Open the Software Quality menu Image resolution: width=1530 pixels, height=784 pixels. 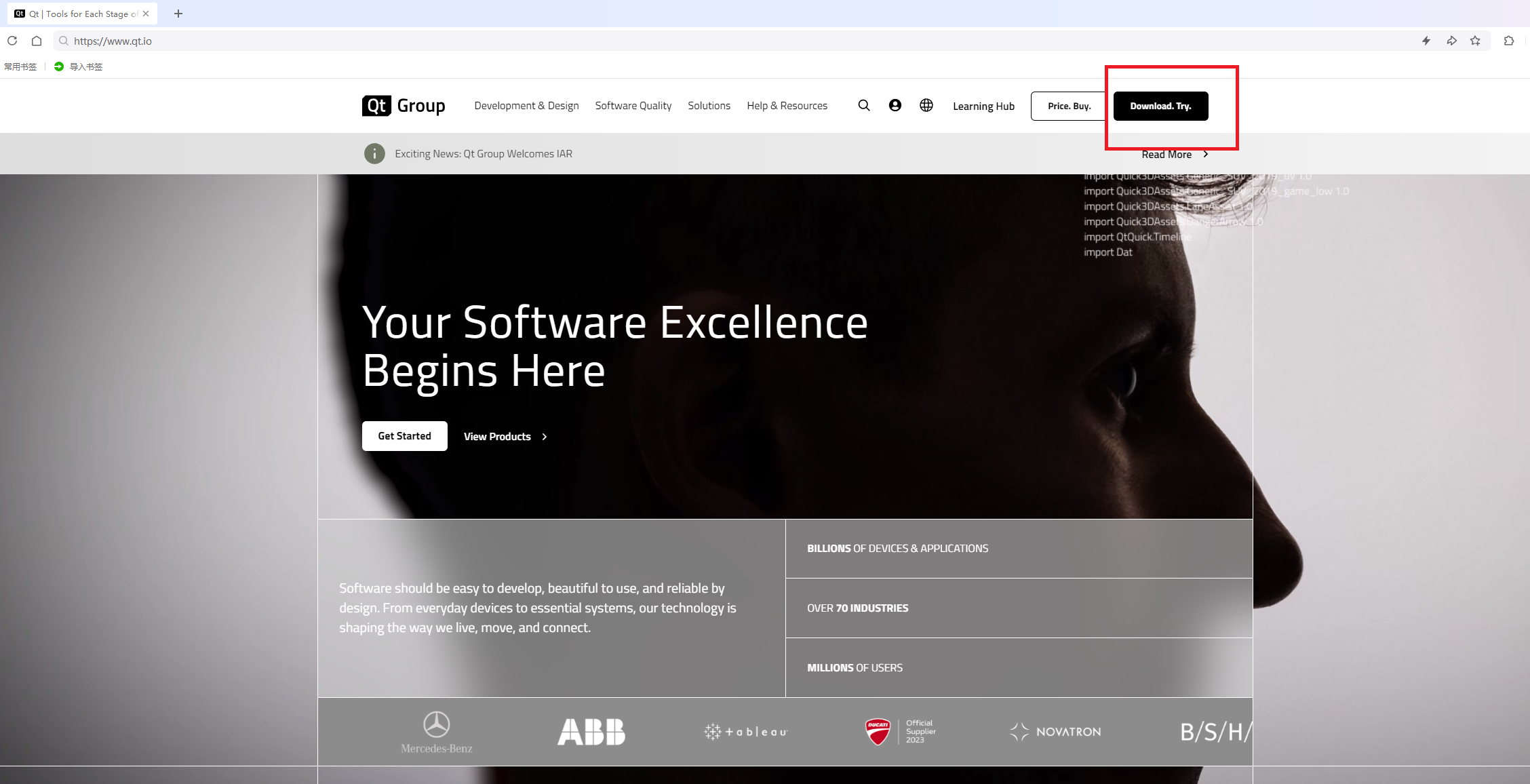click(633, 106)
